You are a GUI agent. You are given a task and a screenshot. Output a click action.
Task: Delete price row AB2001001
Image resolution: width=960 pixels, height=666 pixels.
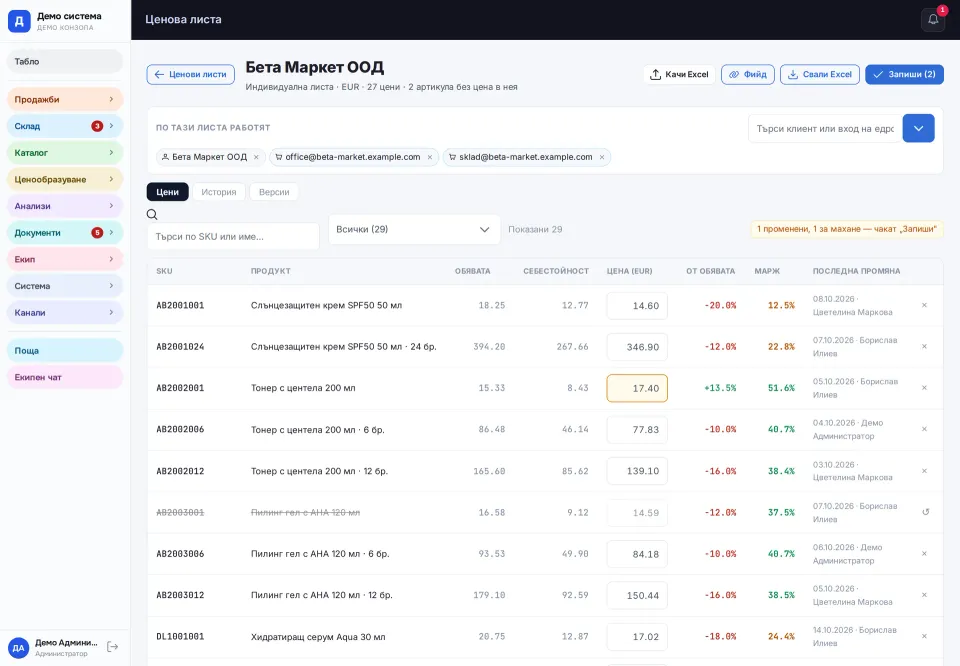[924, 305]
